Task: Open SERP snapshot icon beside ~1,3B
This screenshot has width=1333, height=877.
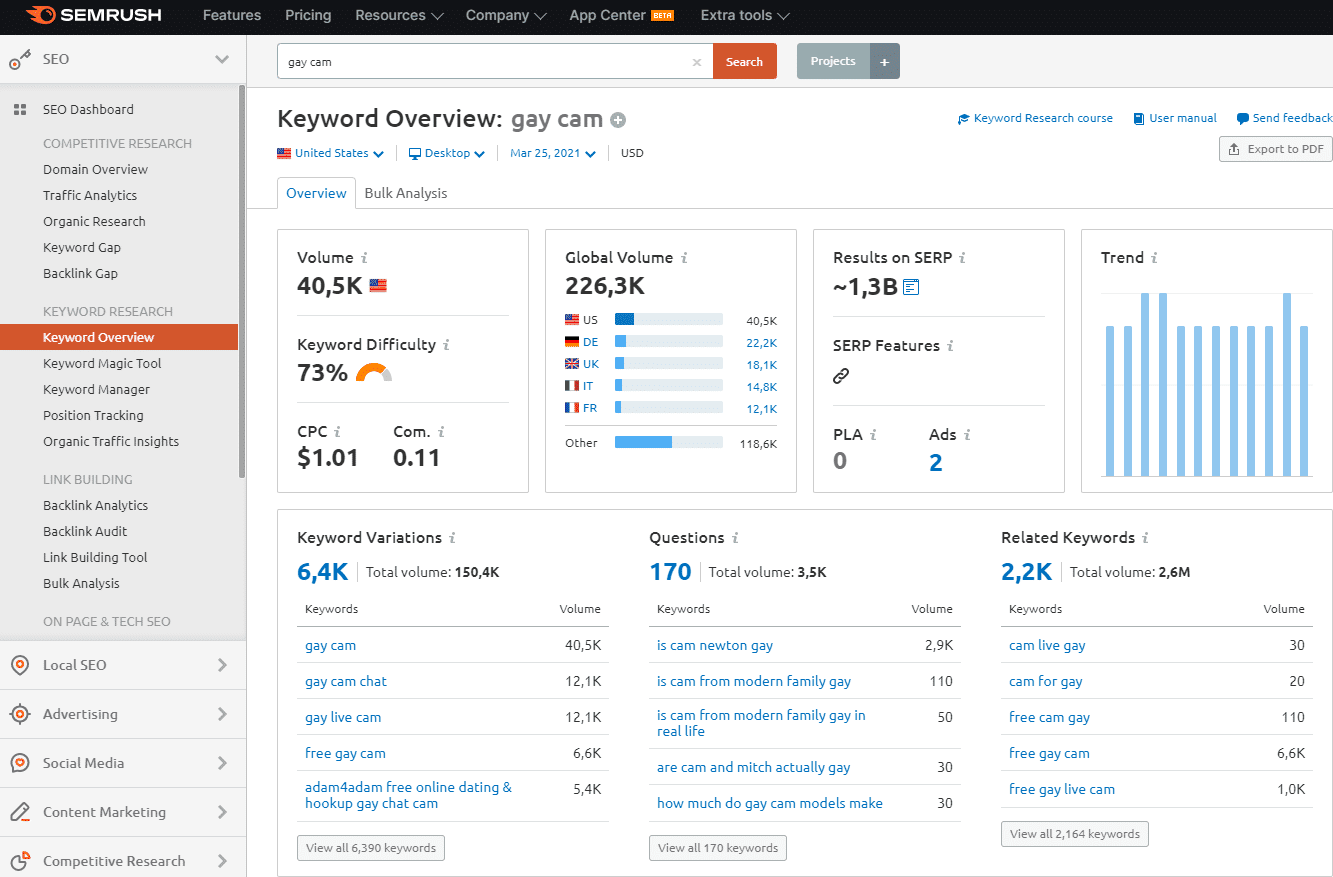Action: coord(911,288)
